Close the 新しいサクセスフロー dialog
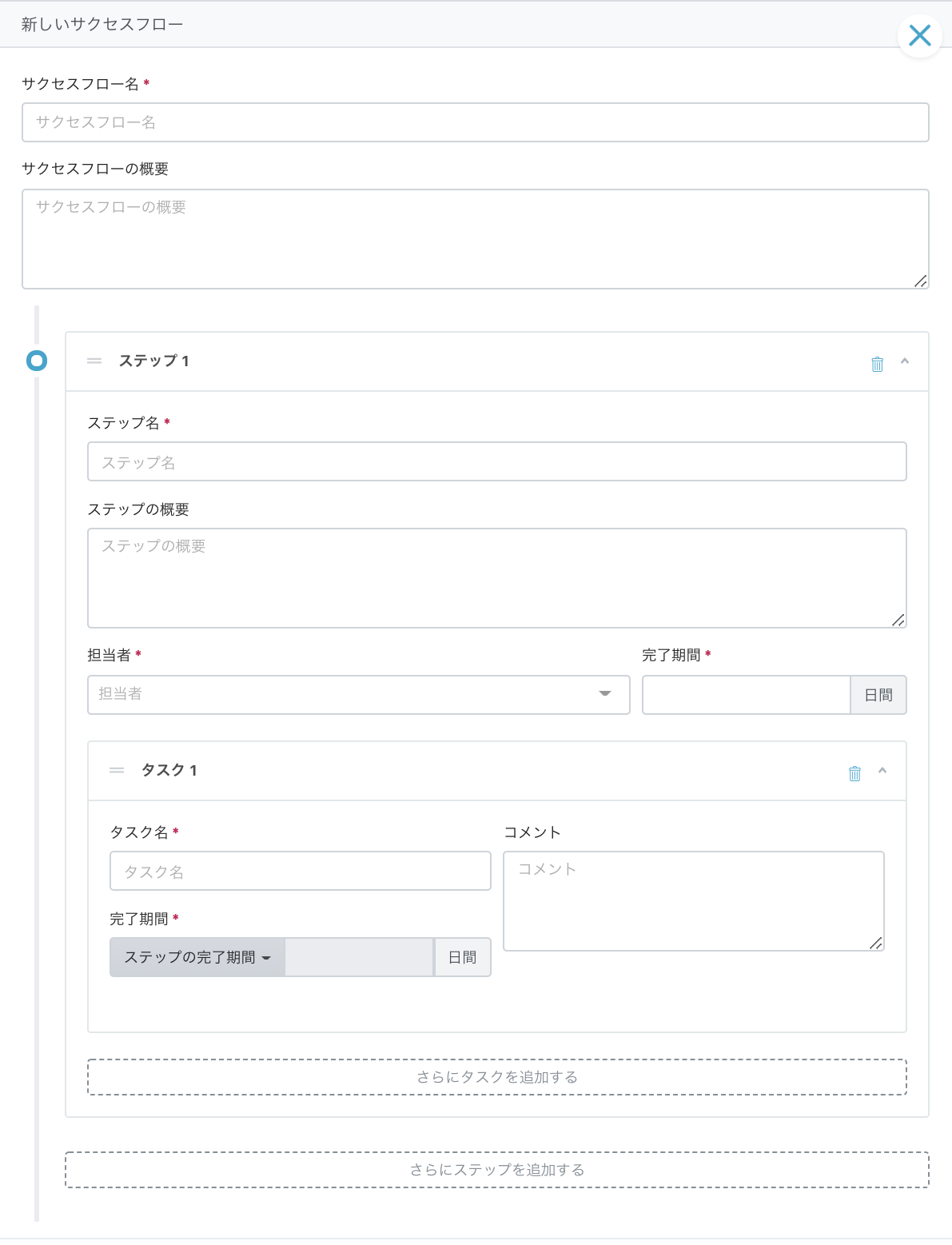The width and height of the screenshot is (952, 1245). click(919, 35)
